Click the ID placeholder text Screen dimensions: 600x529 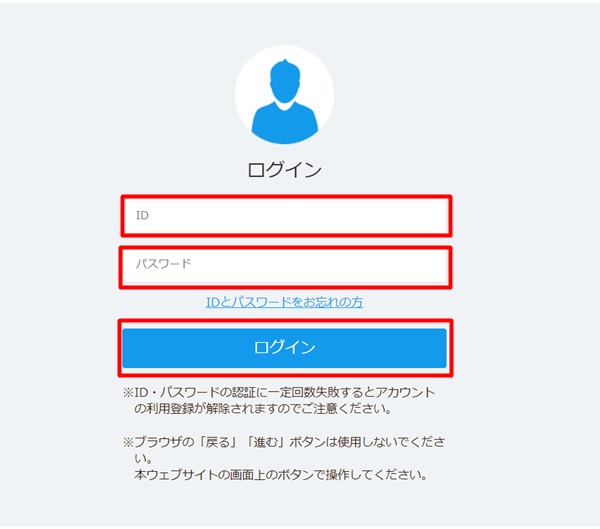142,216
